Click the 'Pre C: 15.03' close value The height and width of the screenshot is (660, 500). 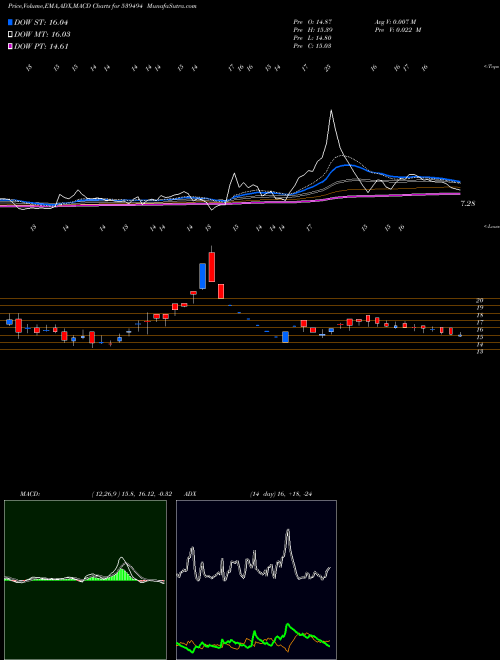pos(312,46)
